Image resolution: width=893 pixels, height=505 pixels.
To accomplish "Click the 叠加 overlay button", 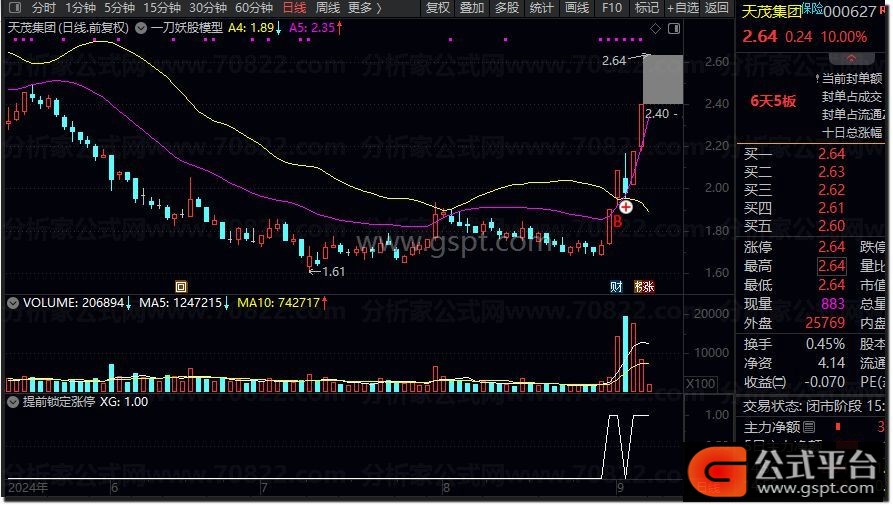I will 472,8.
